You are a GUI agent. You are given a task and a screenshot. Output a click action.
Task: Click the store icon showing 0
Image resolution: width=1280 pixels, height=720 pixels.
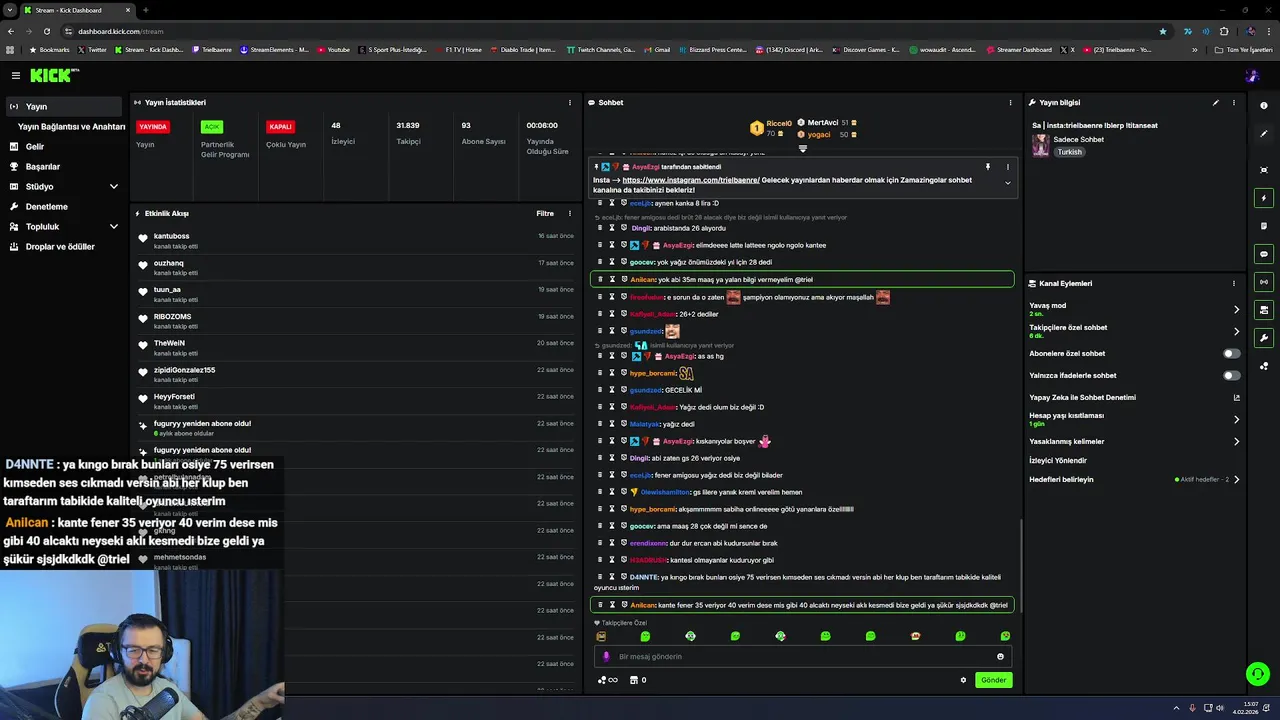coord(637,680)
